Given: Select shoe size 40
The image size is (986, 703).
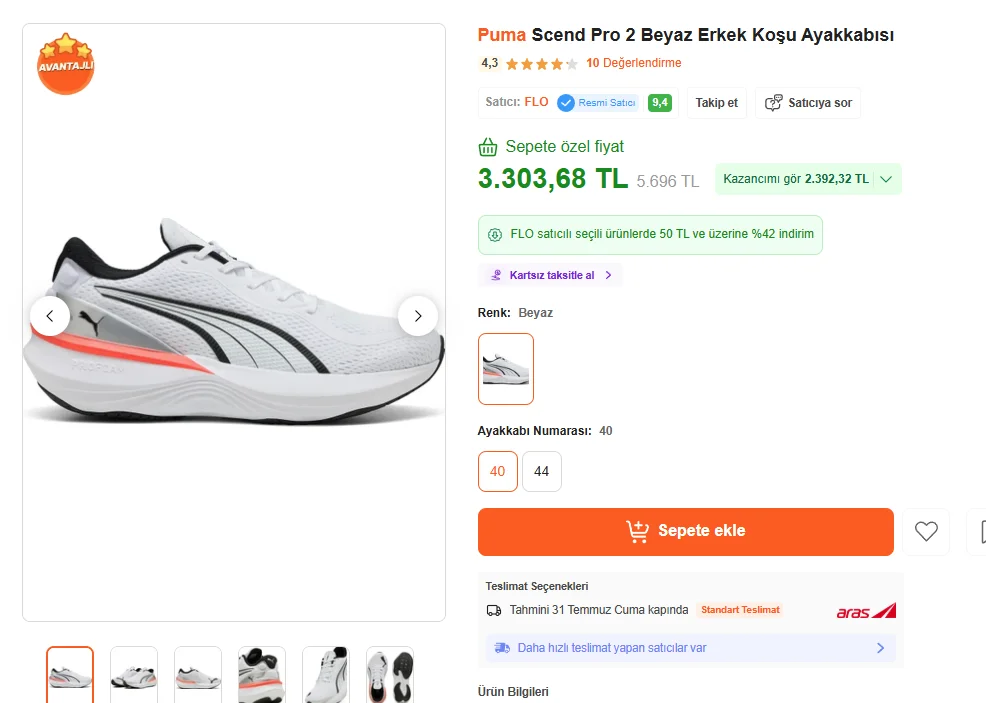Looking at the screenshot, I should 497,471.
